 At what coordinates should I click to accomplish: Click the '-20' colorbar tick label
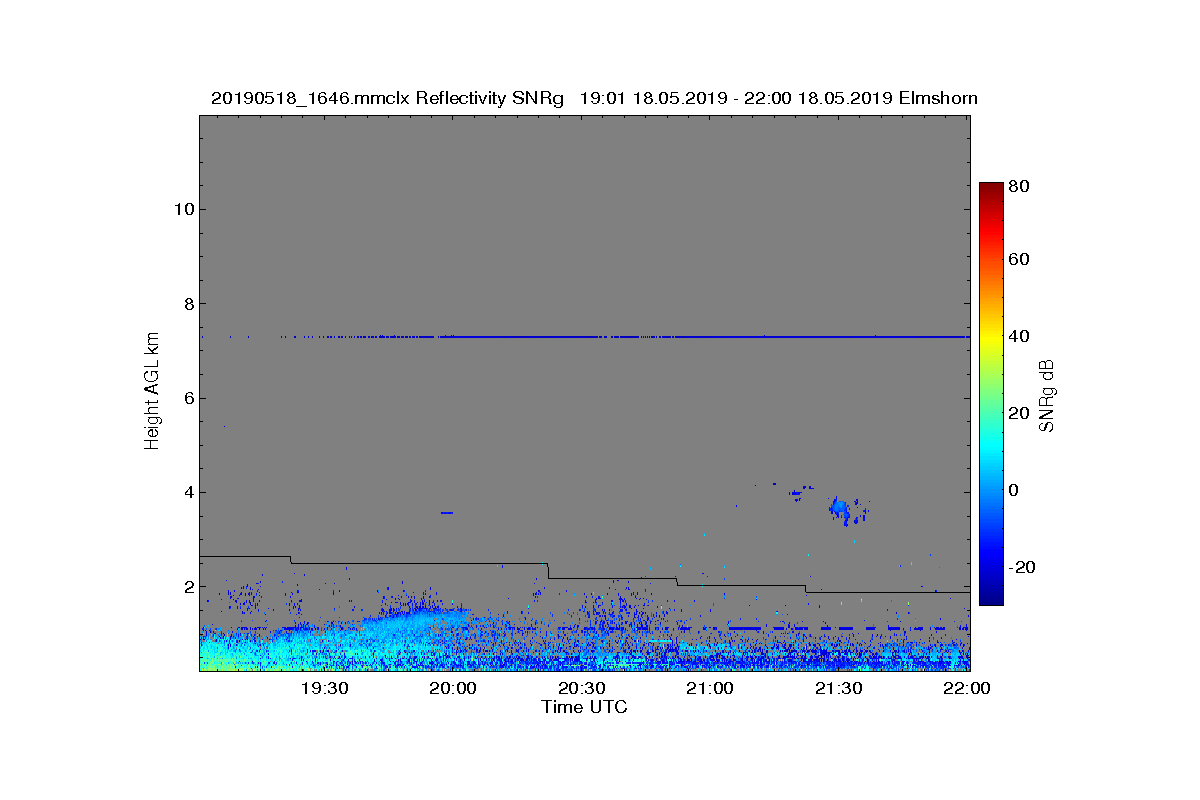(1024, 567)
